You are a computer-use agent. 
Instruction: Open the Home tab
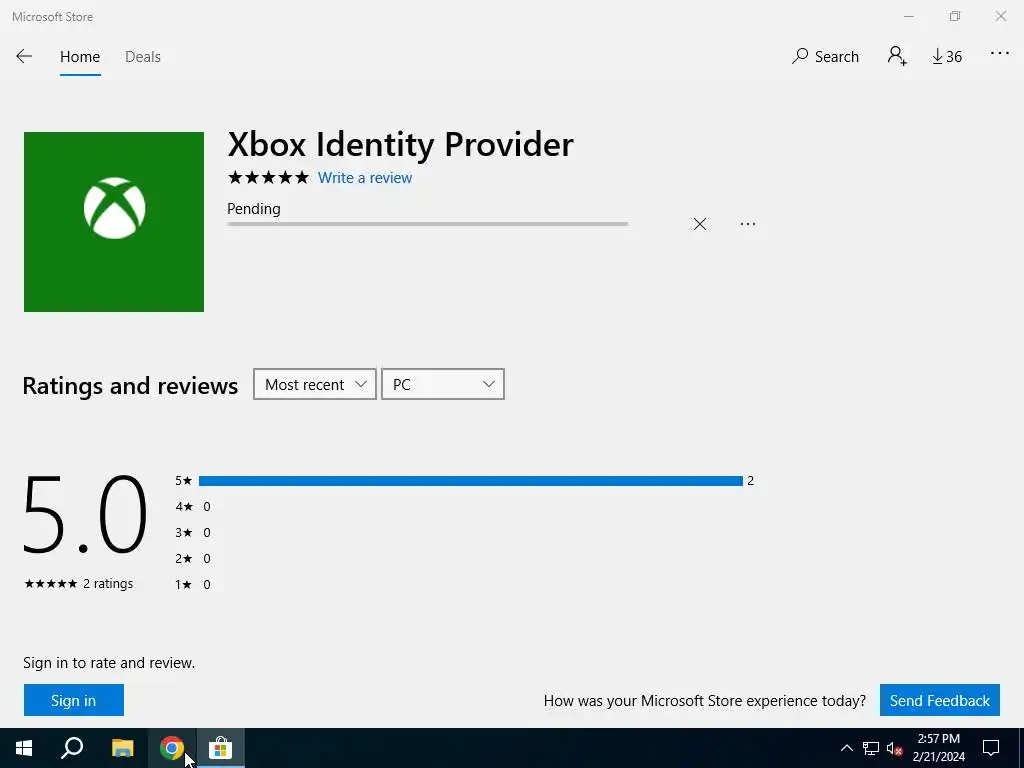(80, 57)
